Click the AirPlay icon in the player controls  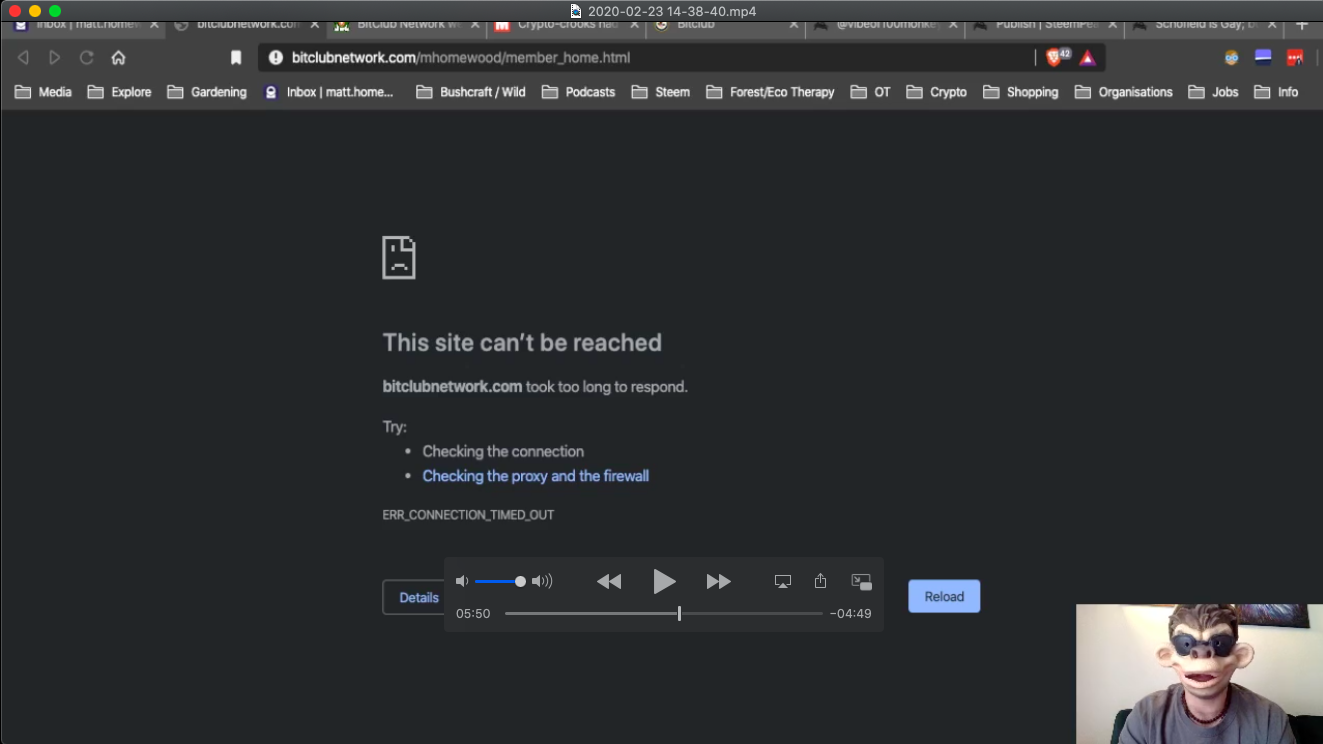782,580
